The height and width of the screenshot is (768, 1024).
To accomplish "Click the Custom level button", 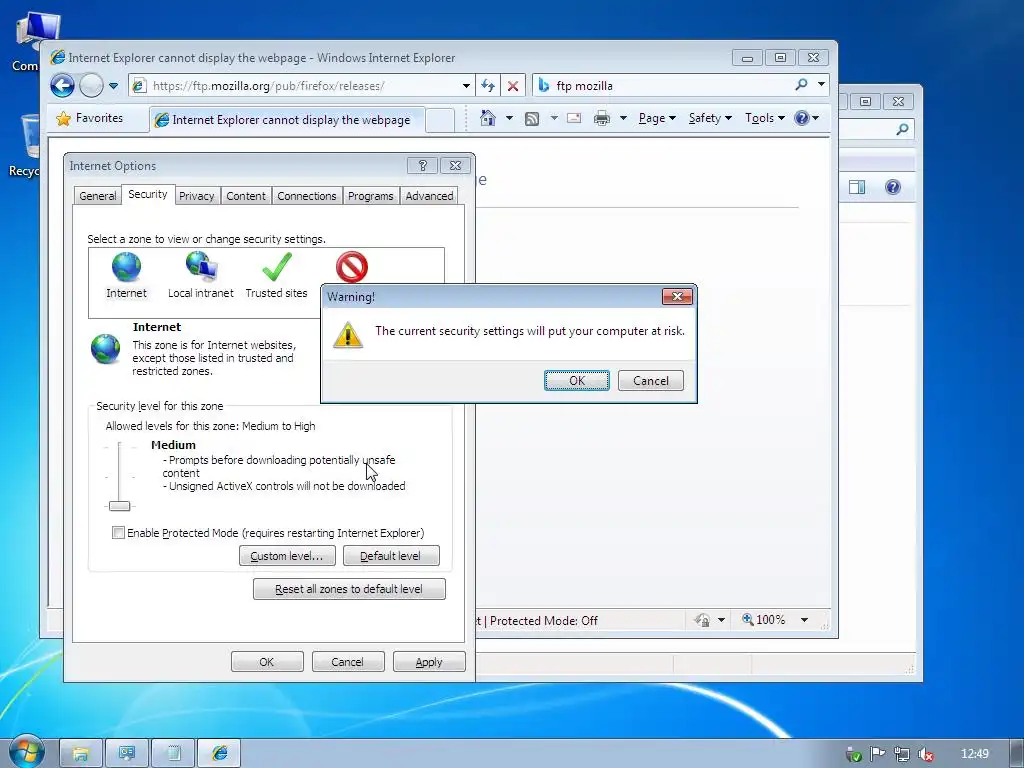I will click(x=287, y=556).
